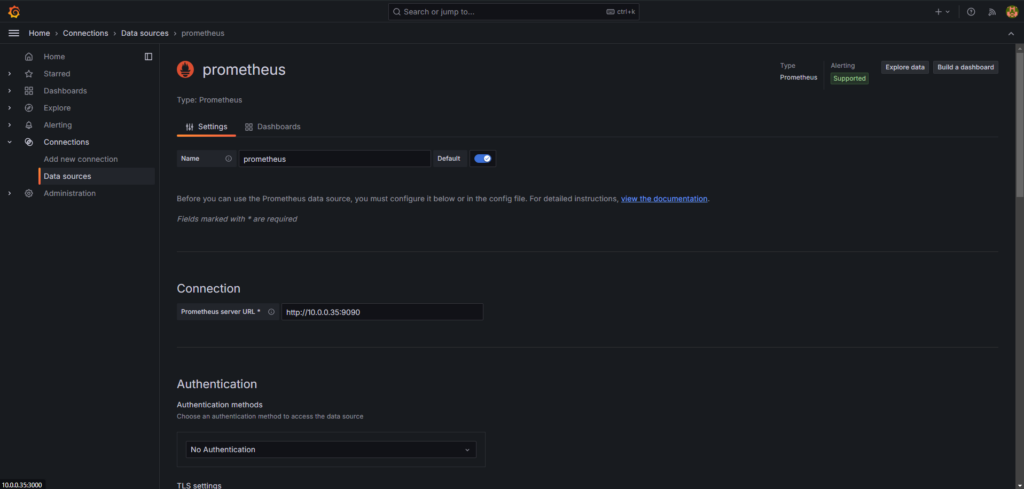Screen dimensions: 1024x489
Task: Click the Authentication section heading
Action: click(x=217, y=384)
